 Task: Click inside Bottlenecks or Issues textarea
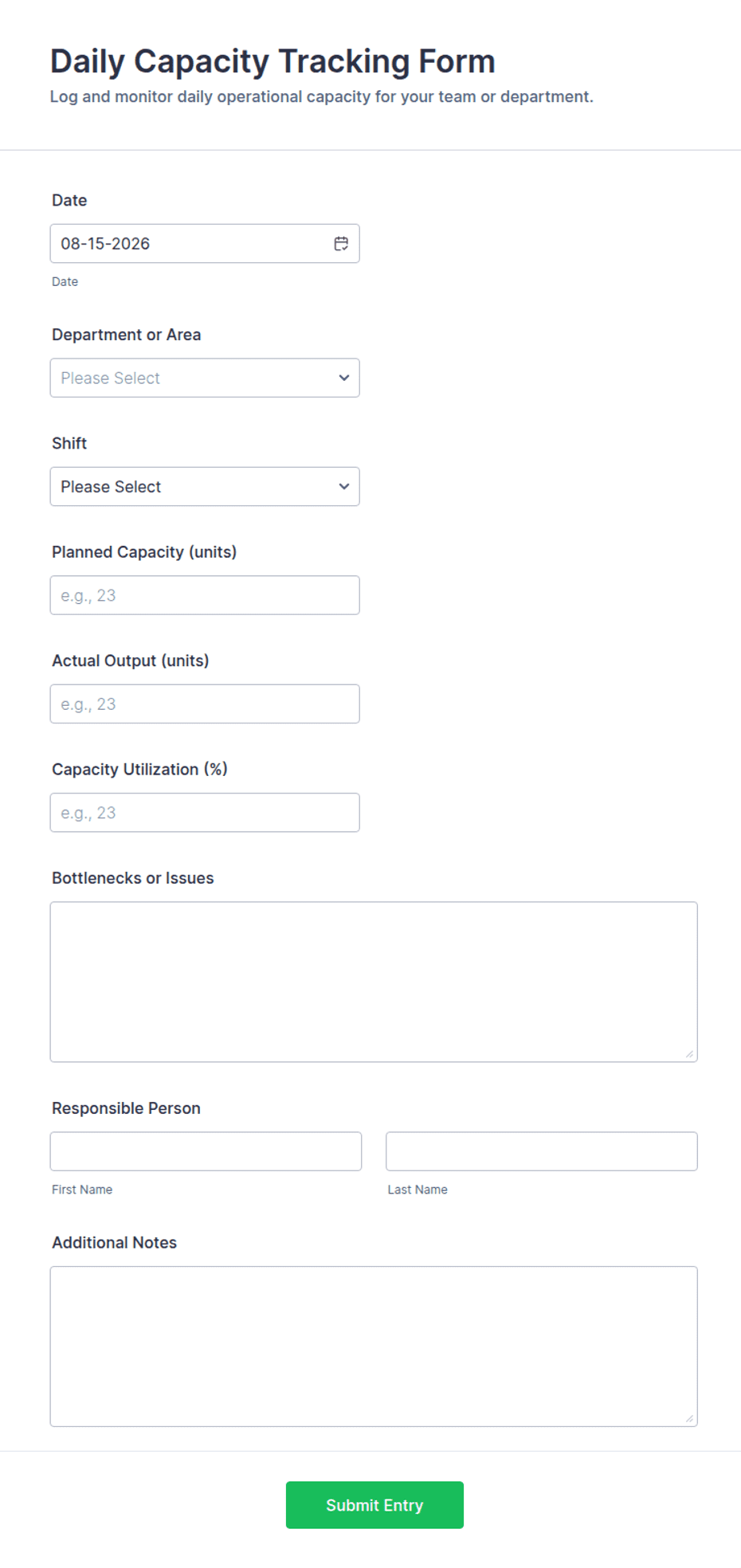coord(374,982)
